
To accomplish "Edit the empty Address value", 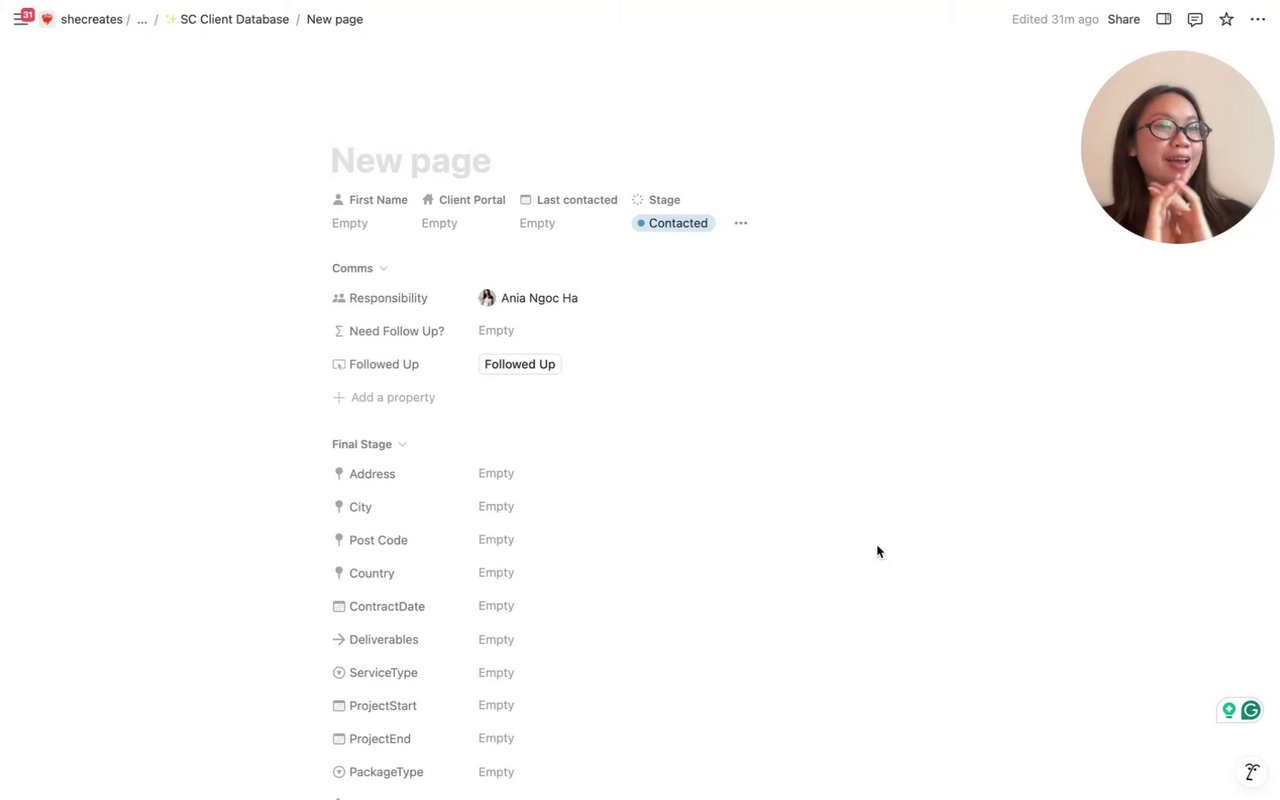I will point(496,473).
